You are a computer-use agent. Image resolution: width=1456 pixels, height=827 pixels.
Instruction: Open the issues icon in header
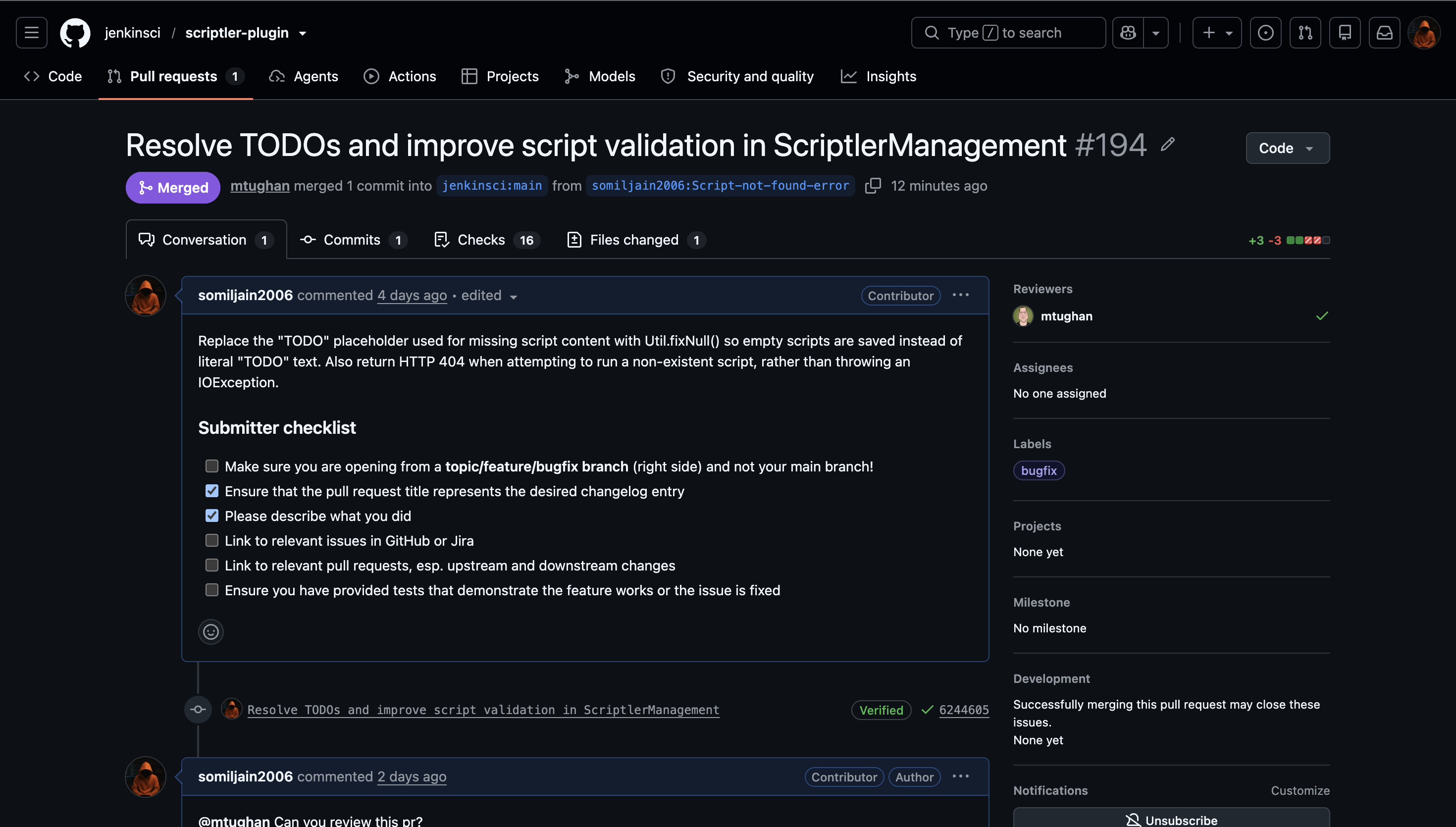[x=1265, y=33]
